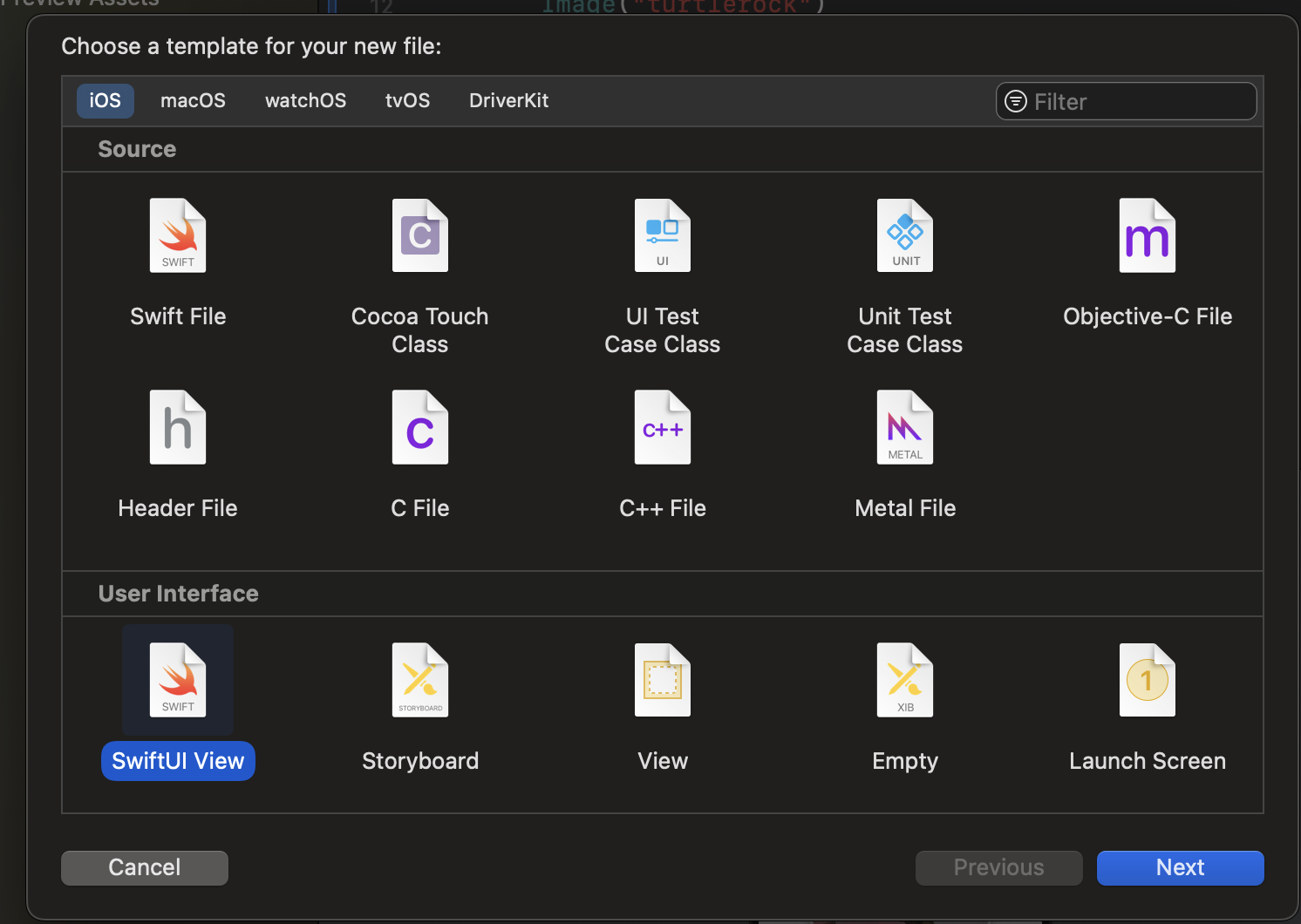Select the Metal File template icon
This screenshot has height=924, width=1301.
(x=905, y=427)
